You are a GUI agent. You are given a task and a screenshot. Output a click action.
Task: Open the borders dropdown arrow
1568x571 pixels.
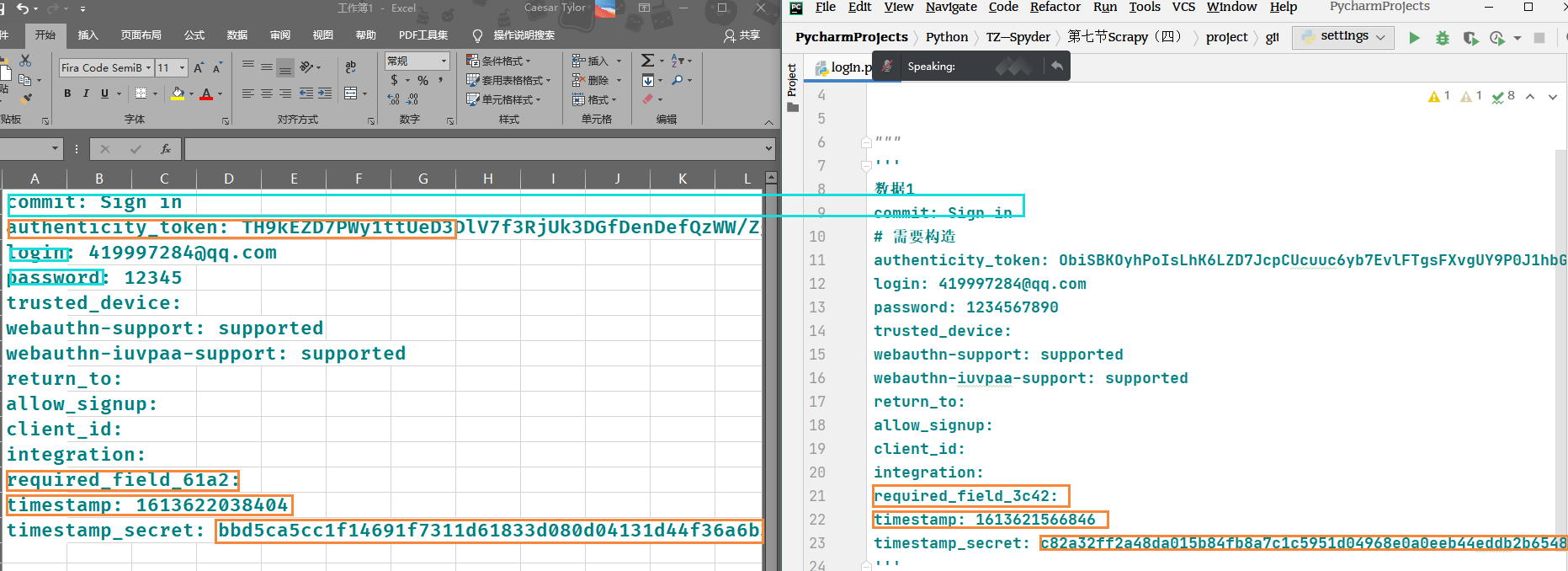(x=155, y=93)
